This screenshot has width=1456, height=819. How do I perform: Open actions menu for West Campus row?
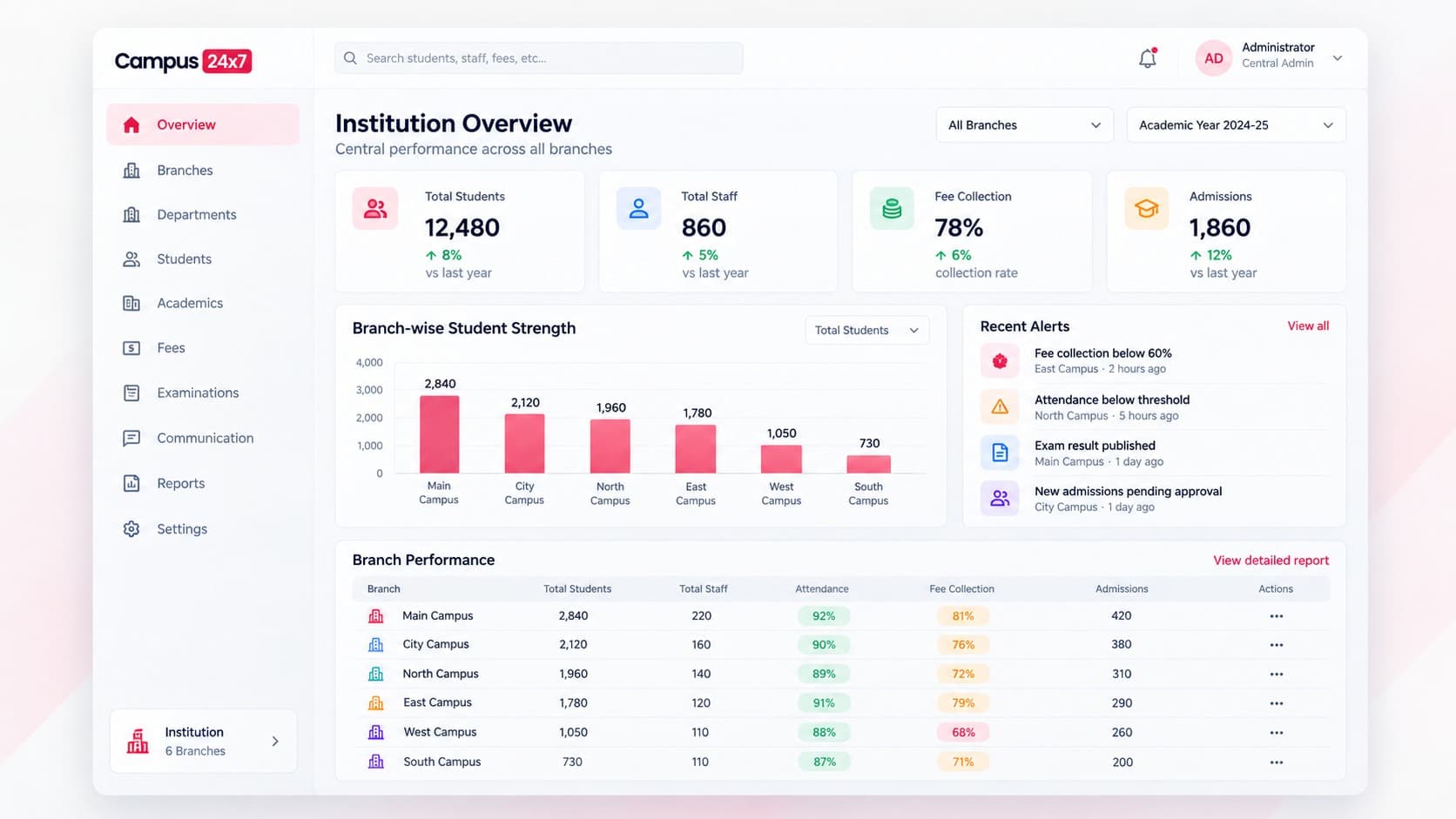pyautogui.click(x=1277, y=733)
